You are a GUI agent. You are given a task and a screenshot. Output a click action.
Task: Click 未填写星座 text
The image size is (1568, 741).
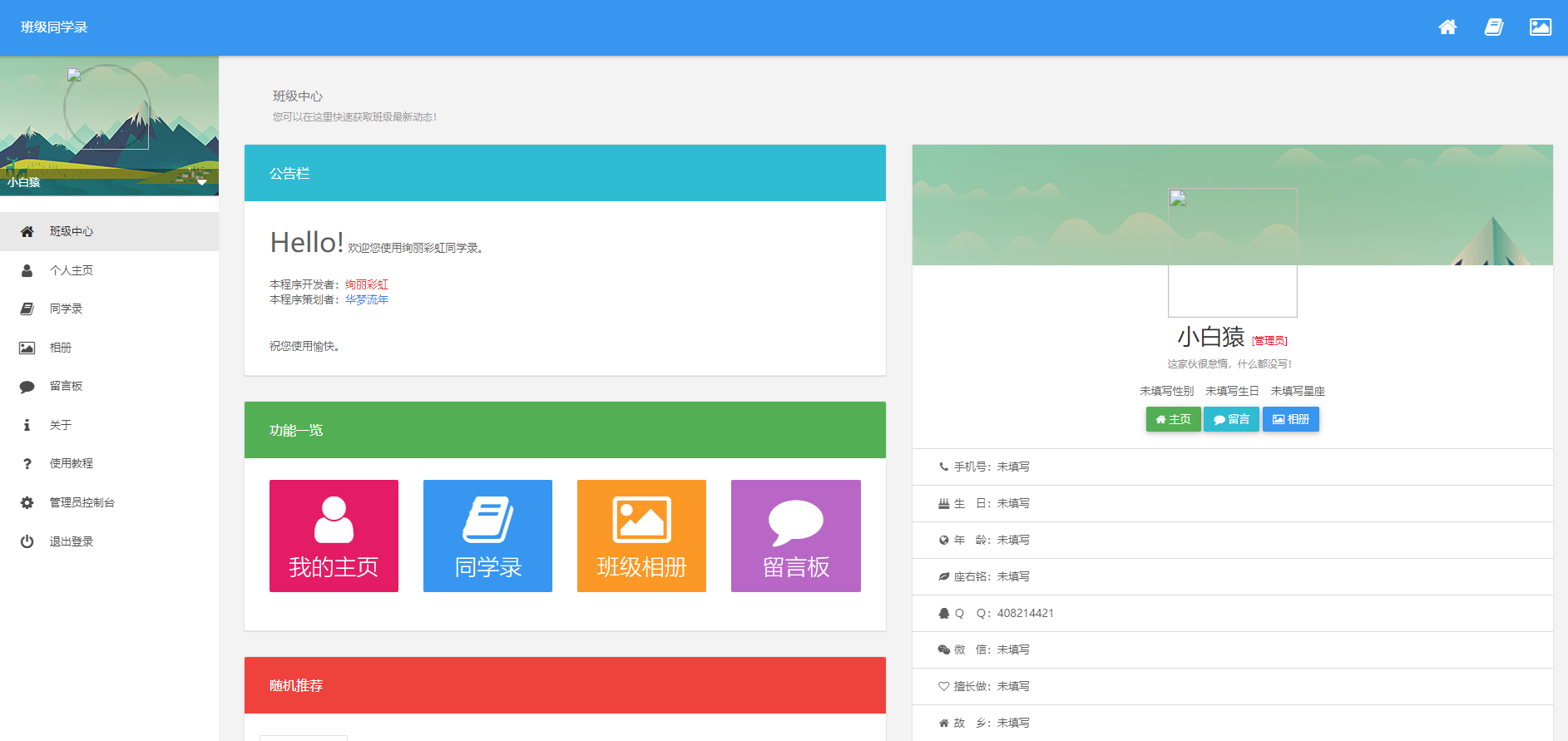[1298, 391]
